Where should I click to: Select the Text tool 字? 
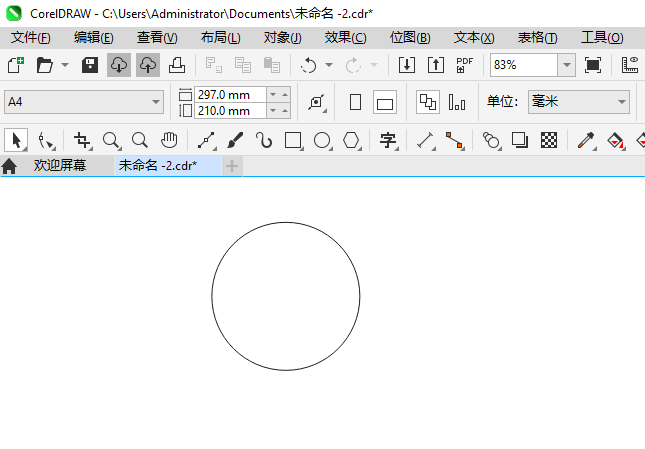tap(388, 141)
